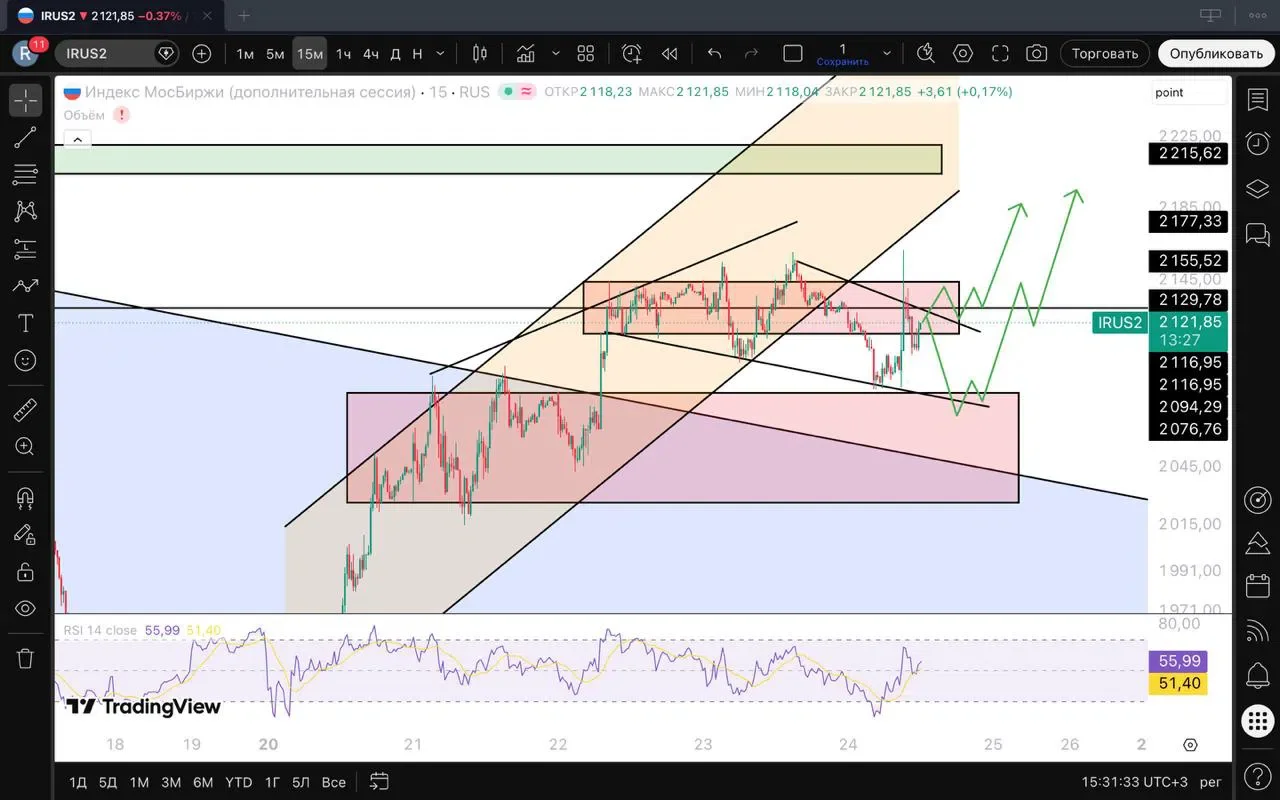Open the economic calendar panel
Viewport: 1280px width, 800px height.
point(1257,587)
